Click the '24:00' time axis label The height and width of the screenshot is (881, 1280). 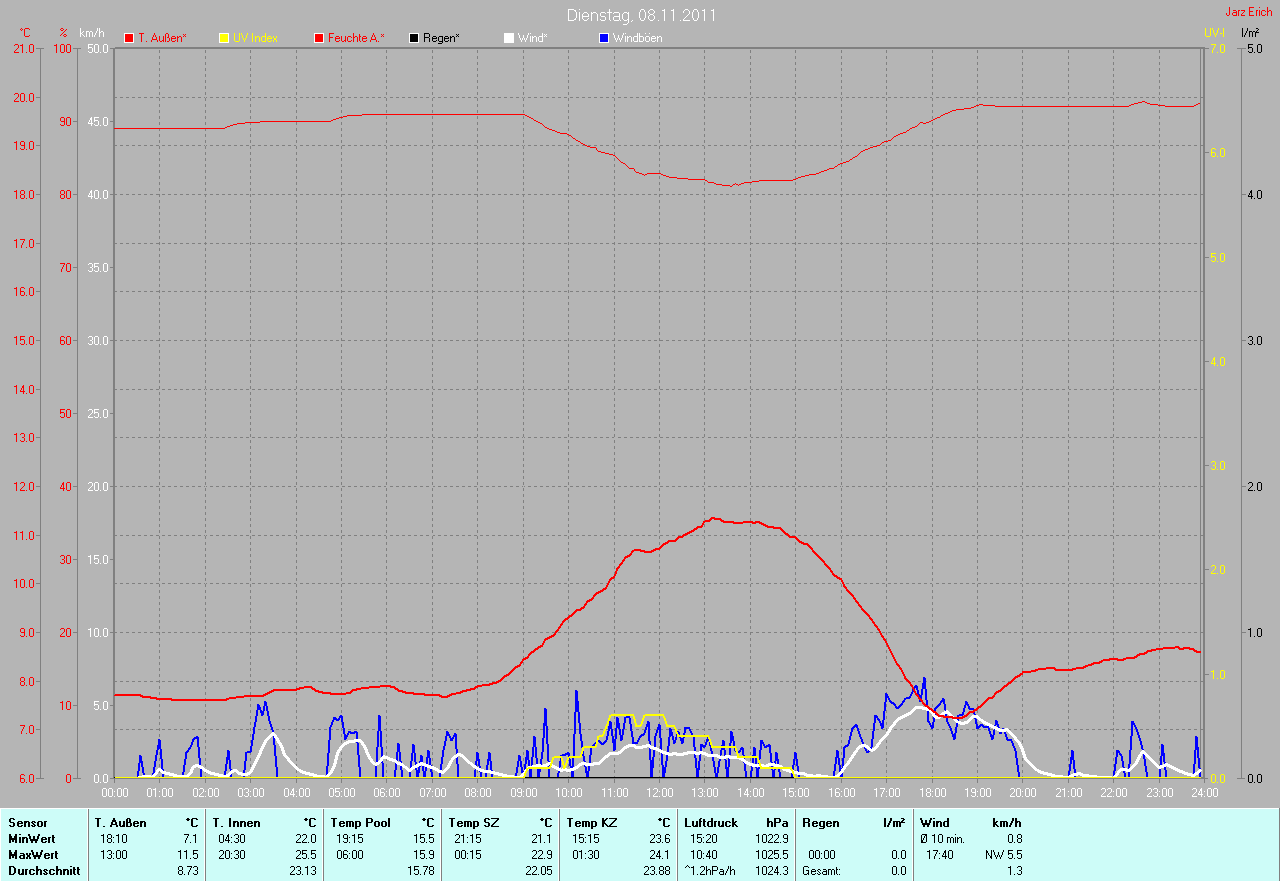click(1204, 793)
